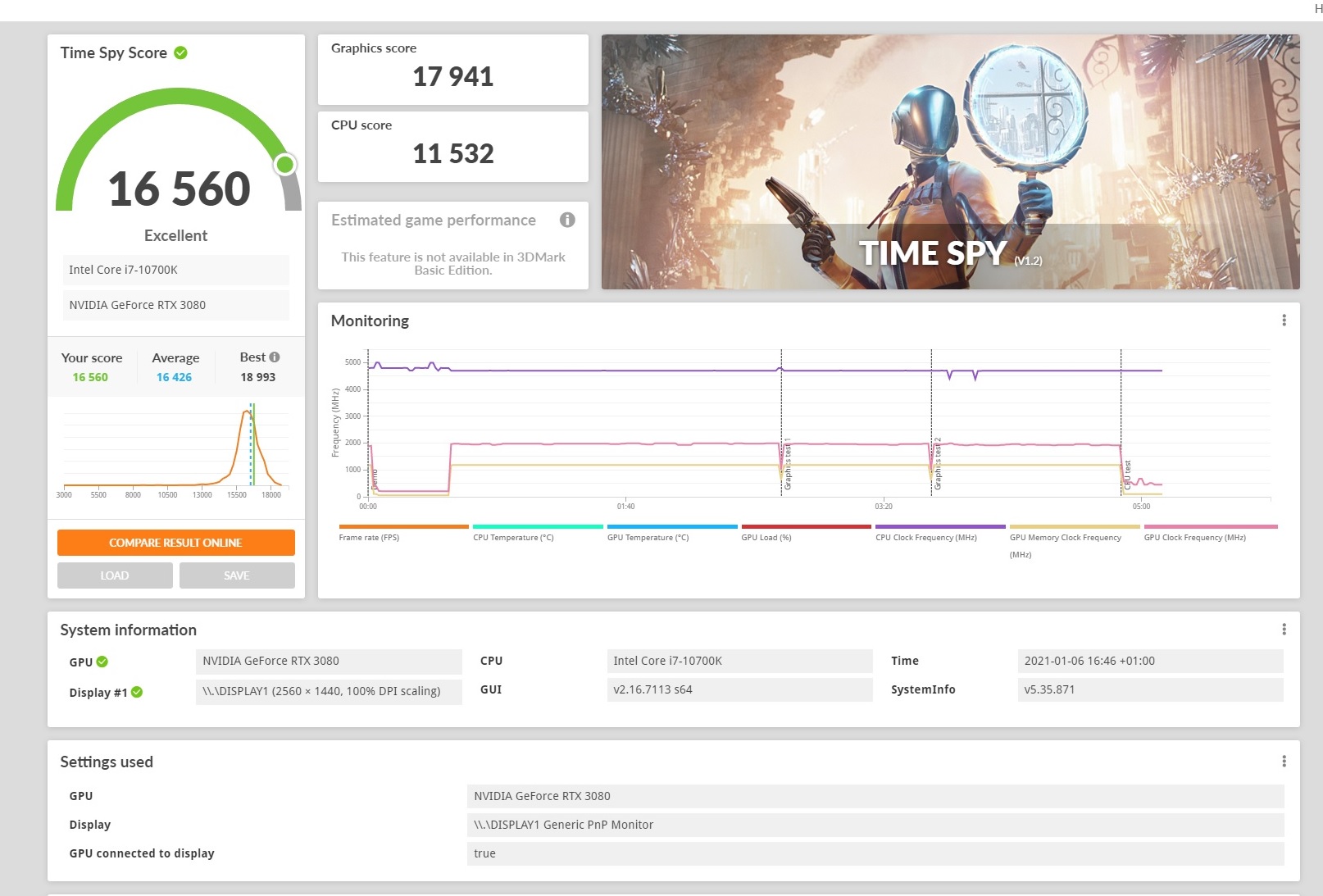Click the Time Spy banner image
This screenshot has width=1323, height=896.
tap(950, 161)
